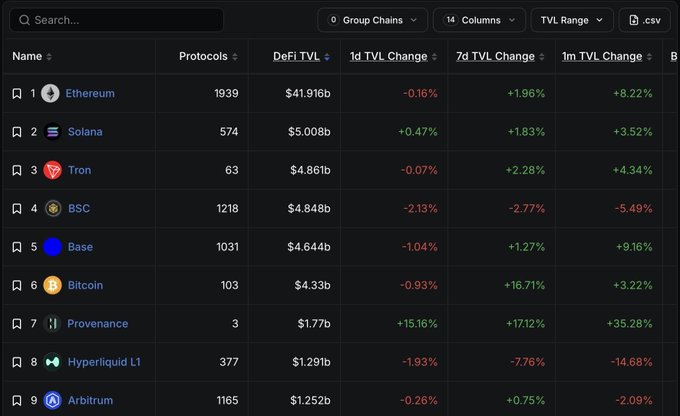The image size is (680, 416).
Task: Click the Tron chain logo
Action: click(x=52, y=170)
